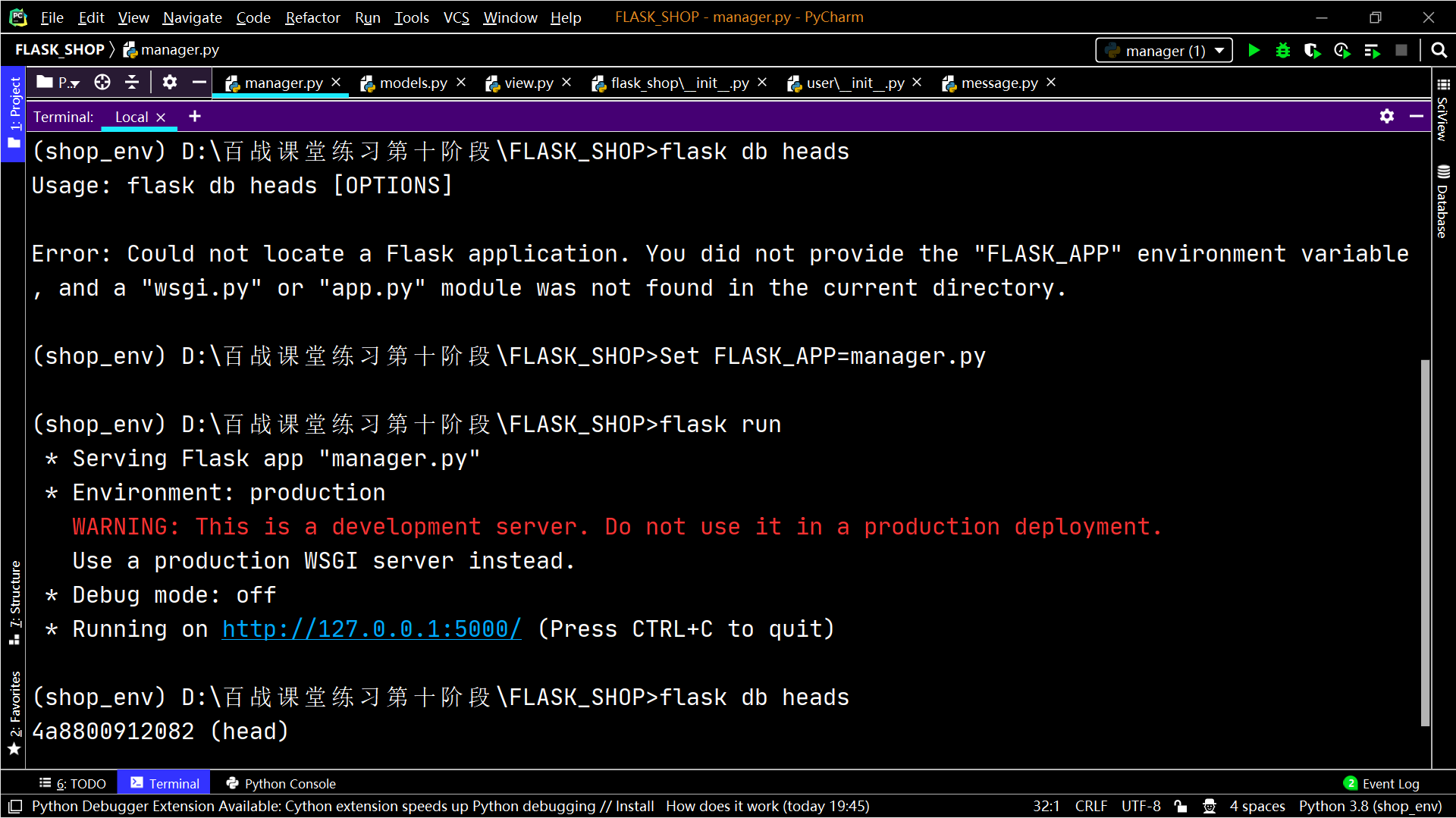The height and width of the screenshot is (818, 1456).
Task: Toggle the Project tool window
Action: pyautogui.click(x=14, y=113)
